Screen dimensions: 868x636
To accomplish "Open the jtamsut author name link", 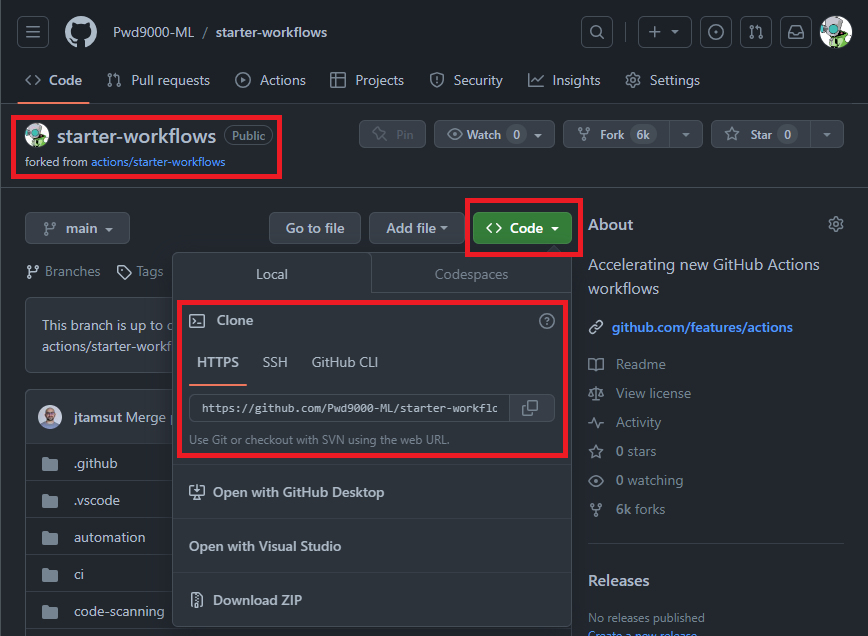I will [97, 417].
